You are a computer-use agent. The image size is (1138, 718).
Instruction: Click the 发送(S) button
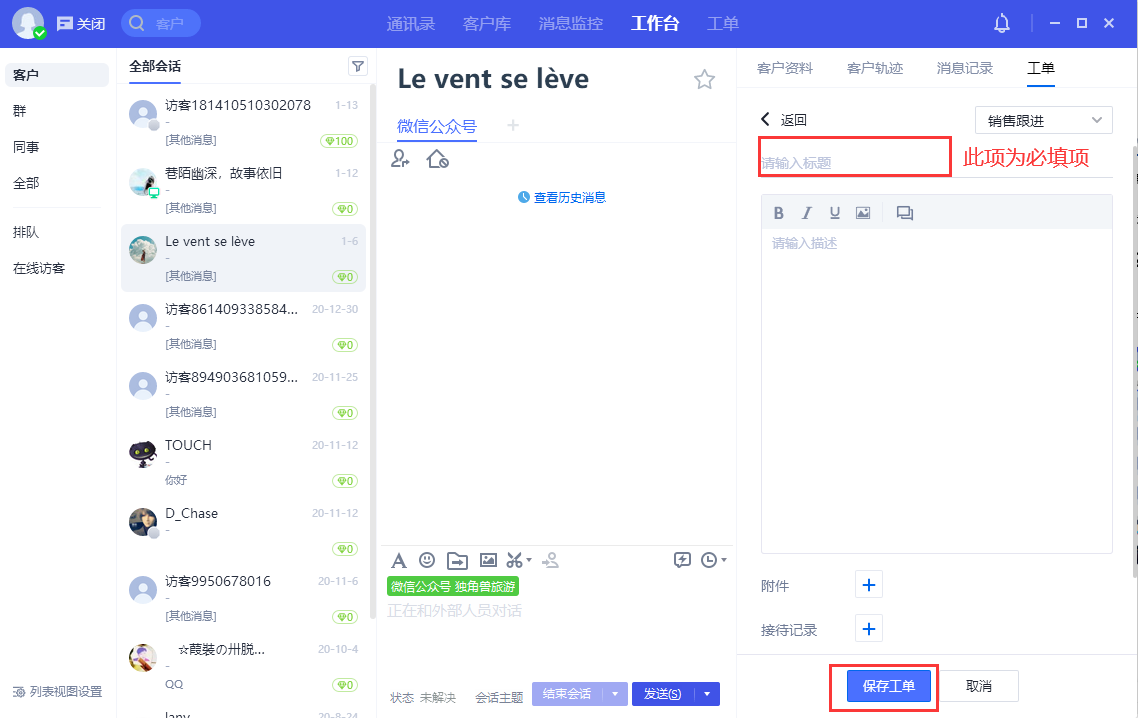pyautogui.click(x=663, y=694)
